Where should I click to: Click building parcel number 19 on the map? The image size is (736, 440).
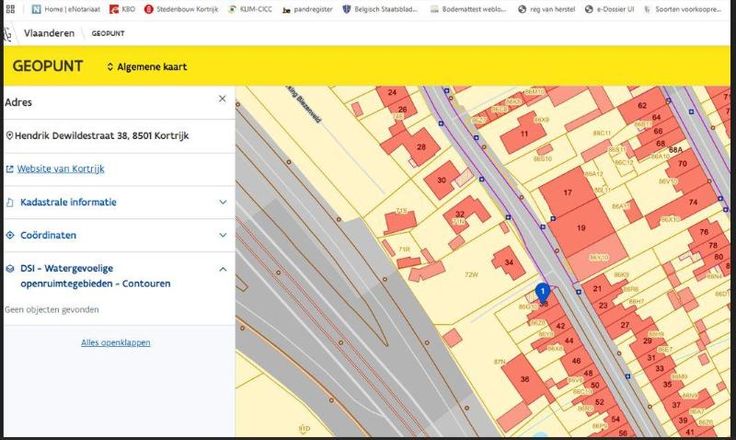581,228
